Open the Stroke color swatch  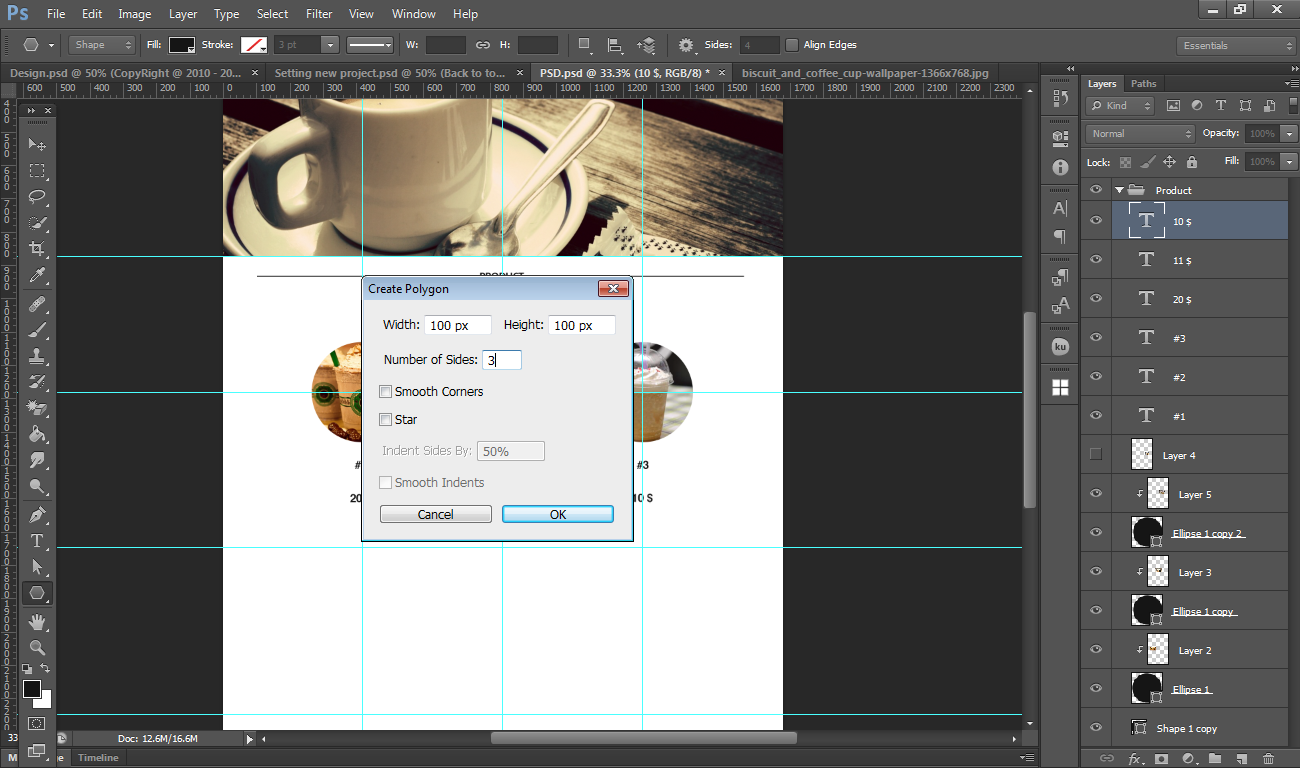254,45
